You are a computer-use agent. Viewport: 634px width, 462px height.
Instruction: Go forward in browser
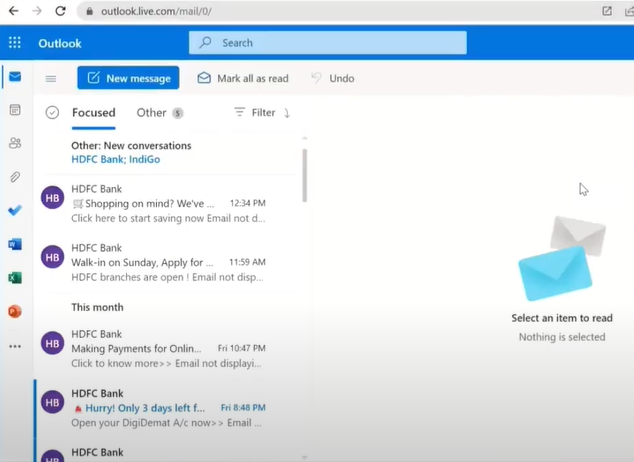click(37, 11)
